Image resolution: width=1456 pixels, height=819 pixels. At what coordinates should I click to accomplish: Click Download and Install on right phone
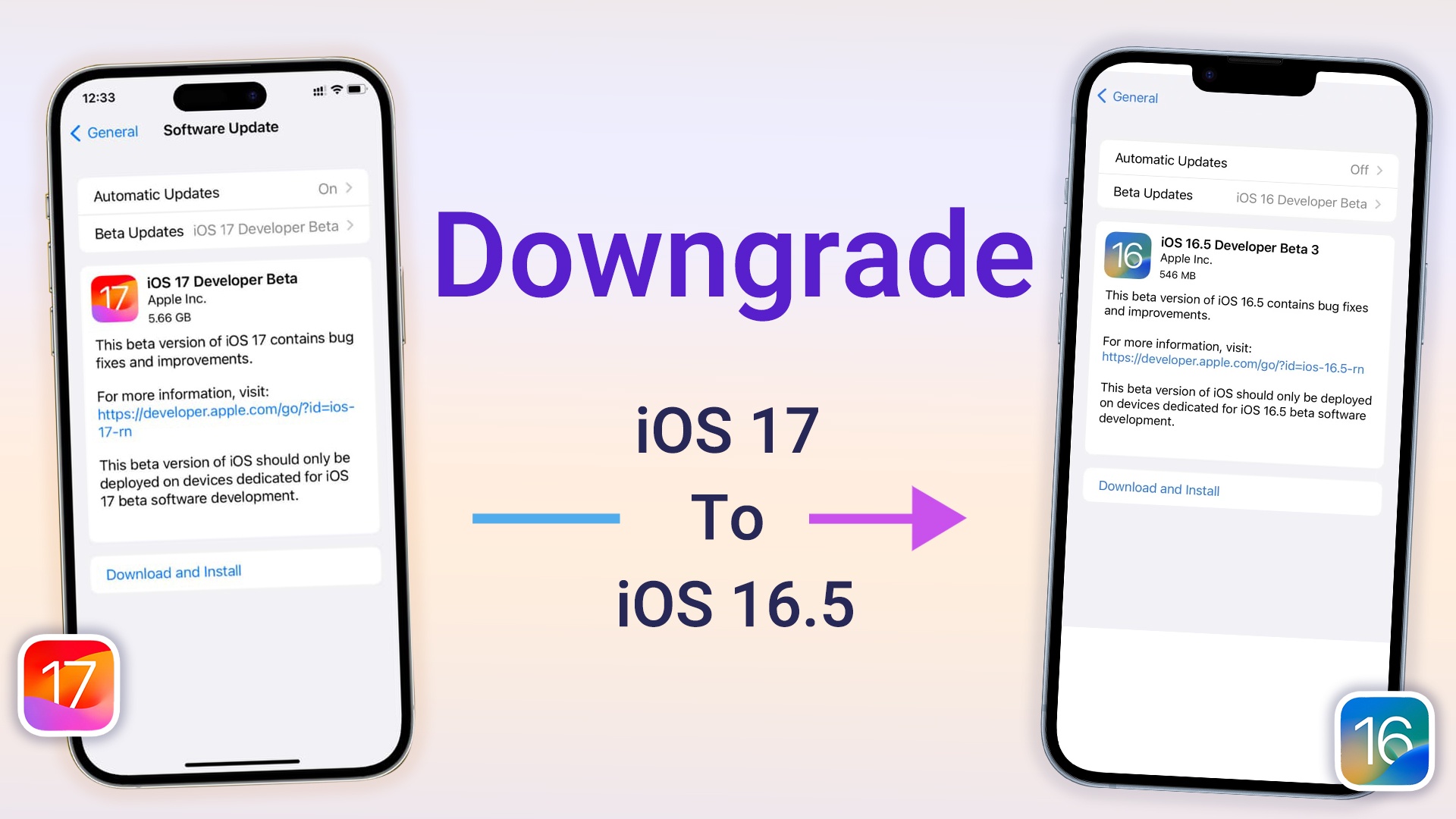pyautogui.click(x=1159, y=490)
